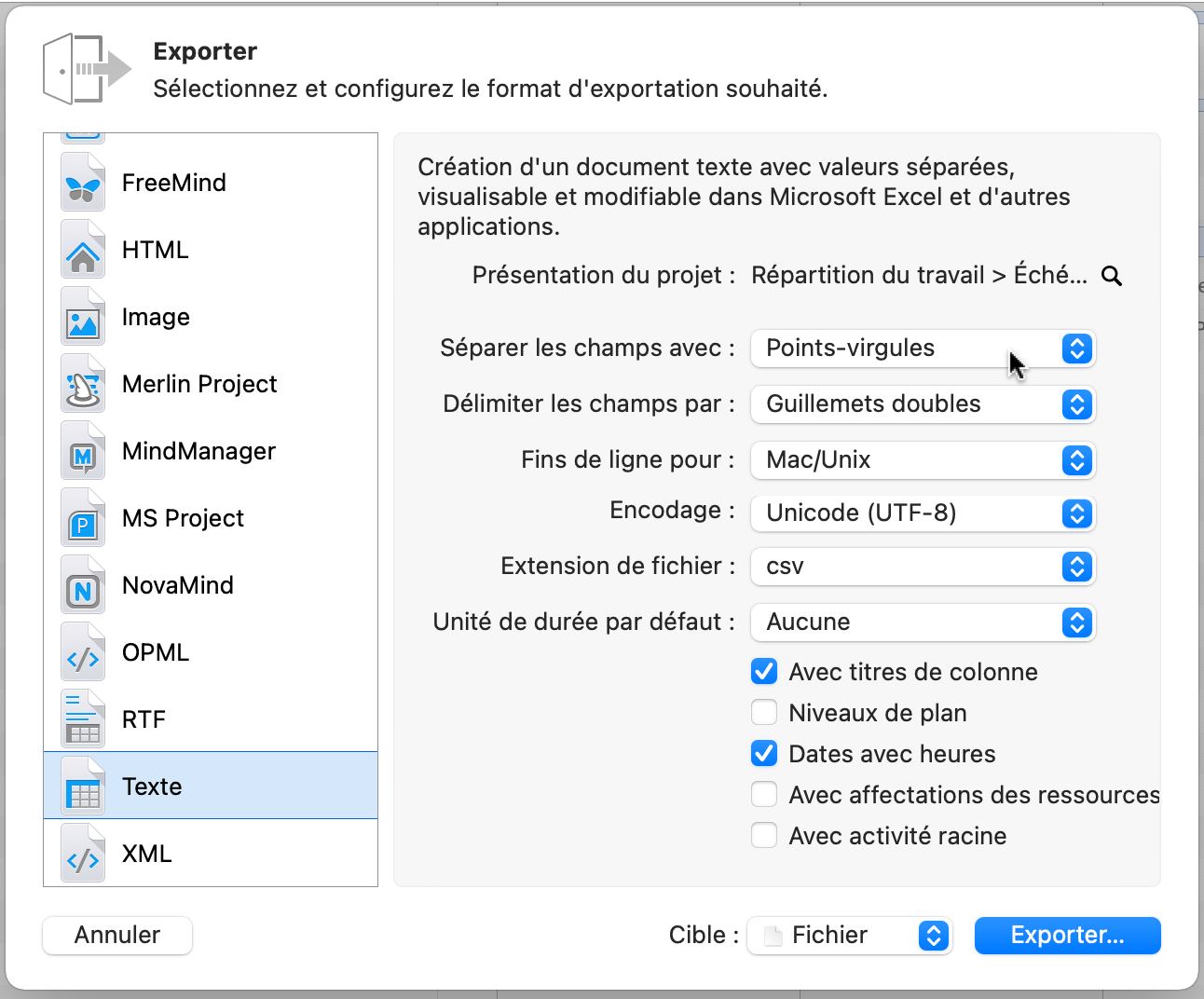
Task: Click the NovaMind export icon
Action: tap(82, 584)
